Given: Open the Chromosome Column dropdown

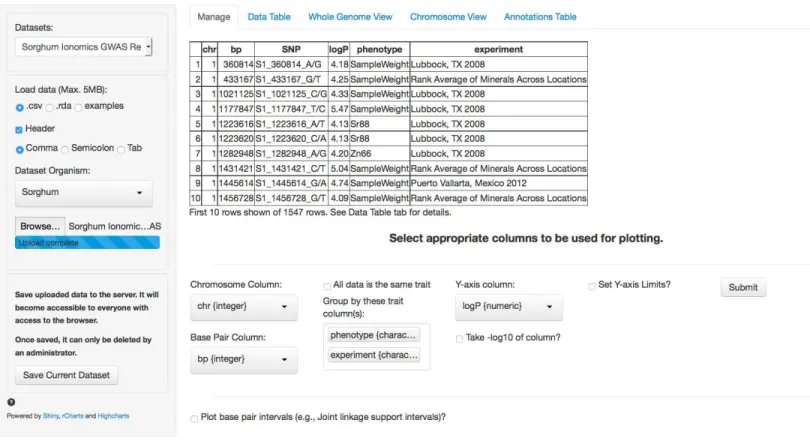Looking at the screenshot, I should [x=243, y=307].
